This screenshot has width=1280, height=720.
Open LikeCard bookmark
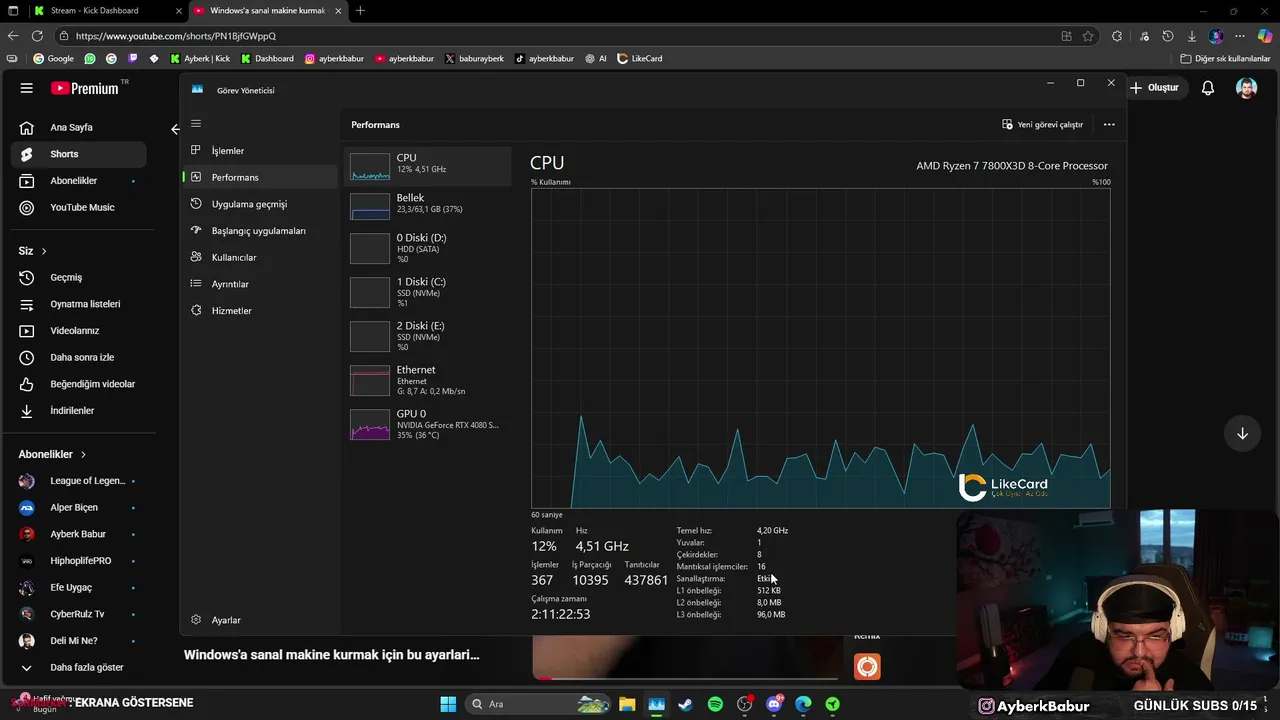(640, 59)
